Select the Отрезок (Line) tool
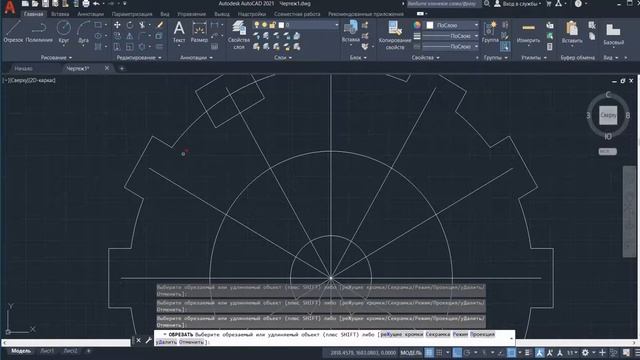The width and height of the screenshot is (640, 360). pyautogui.click(x=13, y=32)
